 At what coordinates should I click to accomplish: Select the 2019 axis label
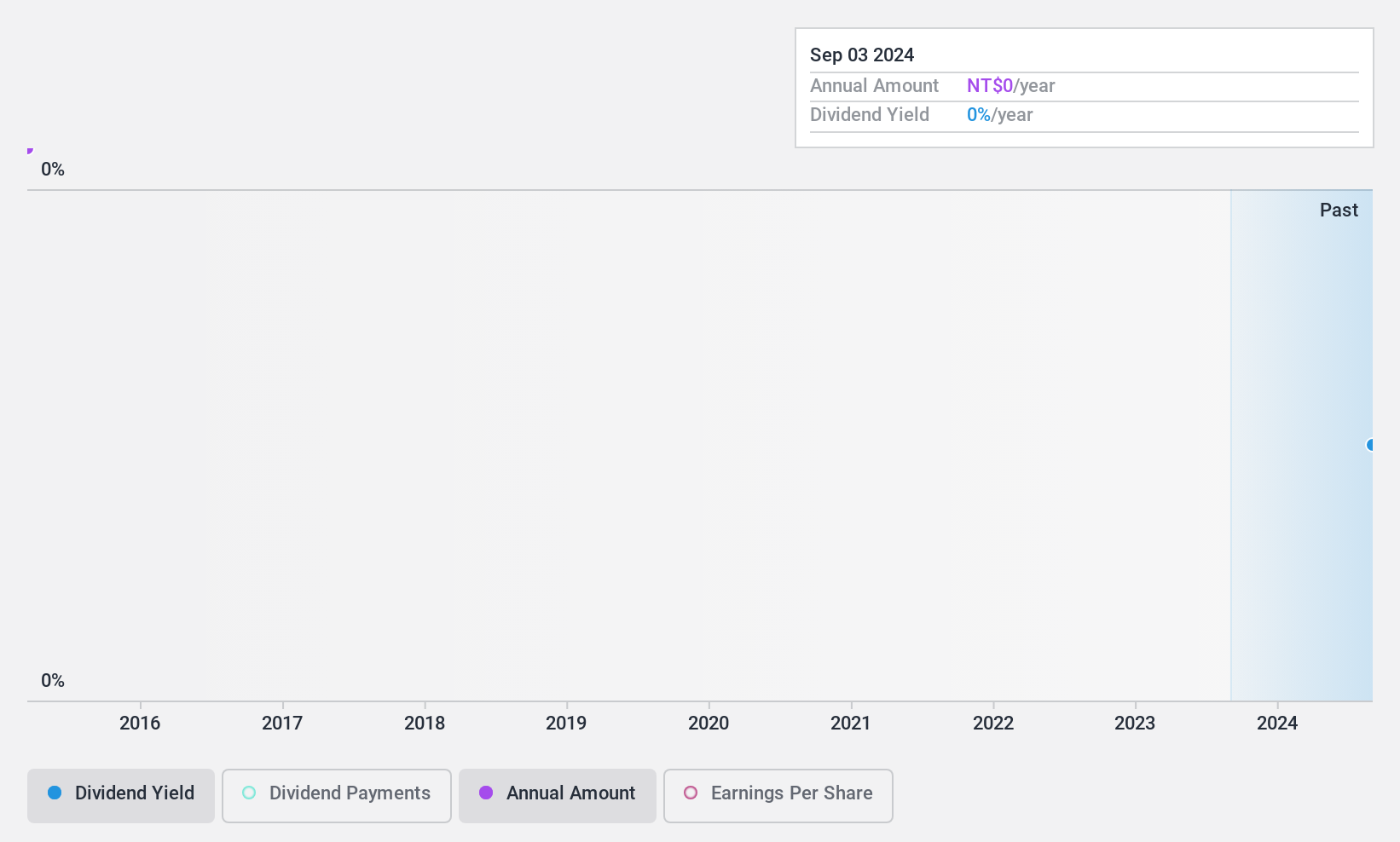(x=566, y=724)
